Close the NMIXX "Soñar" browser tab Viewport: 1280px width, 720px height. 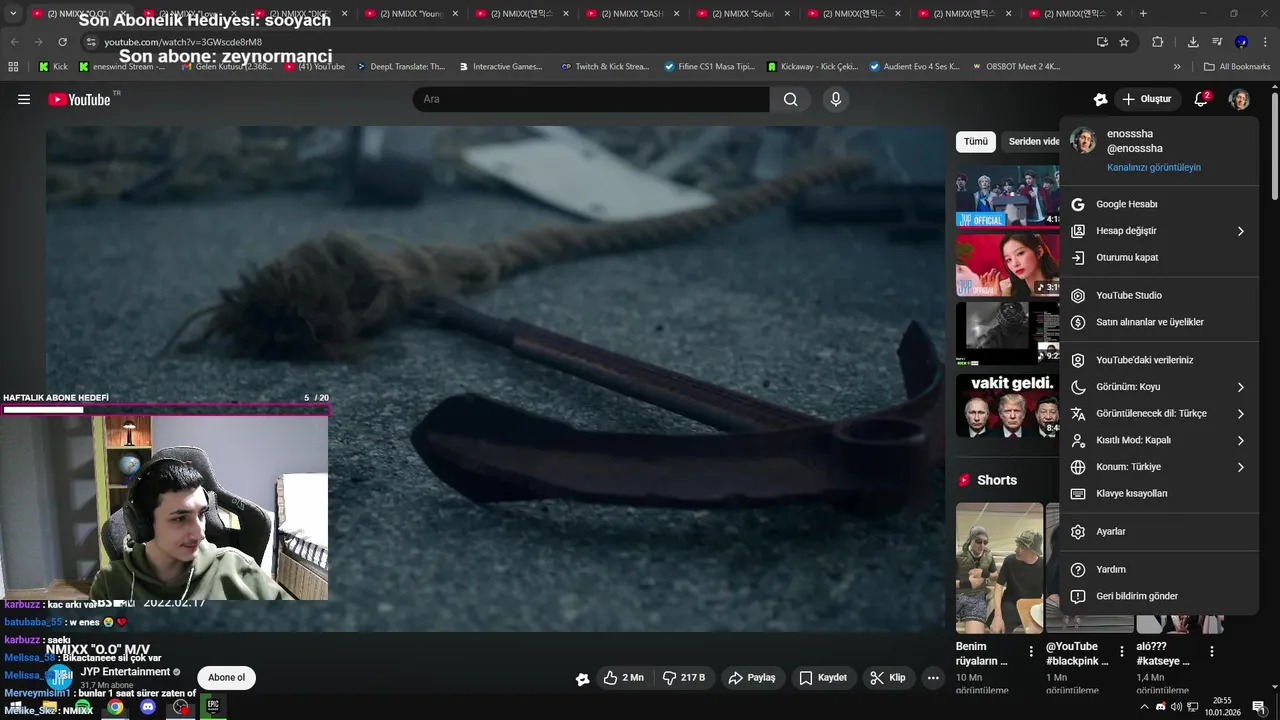pyautogui.click(x=787, y=13)
